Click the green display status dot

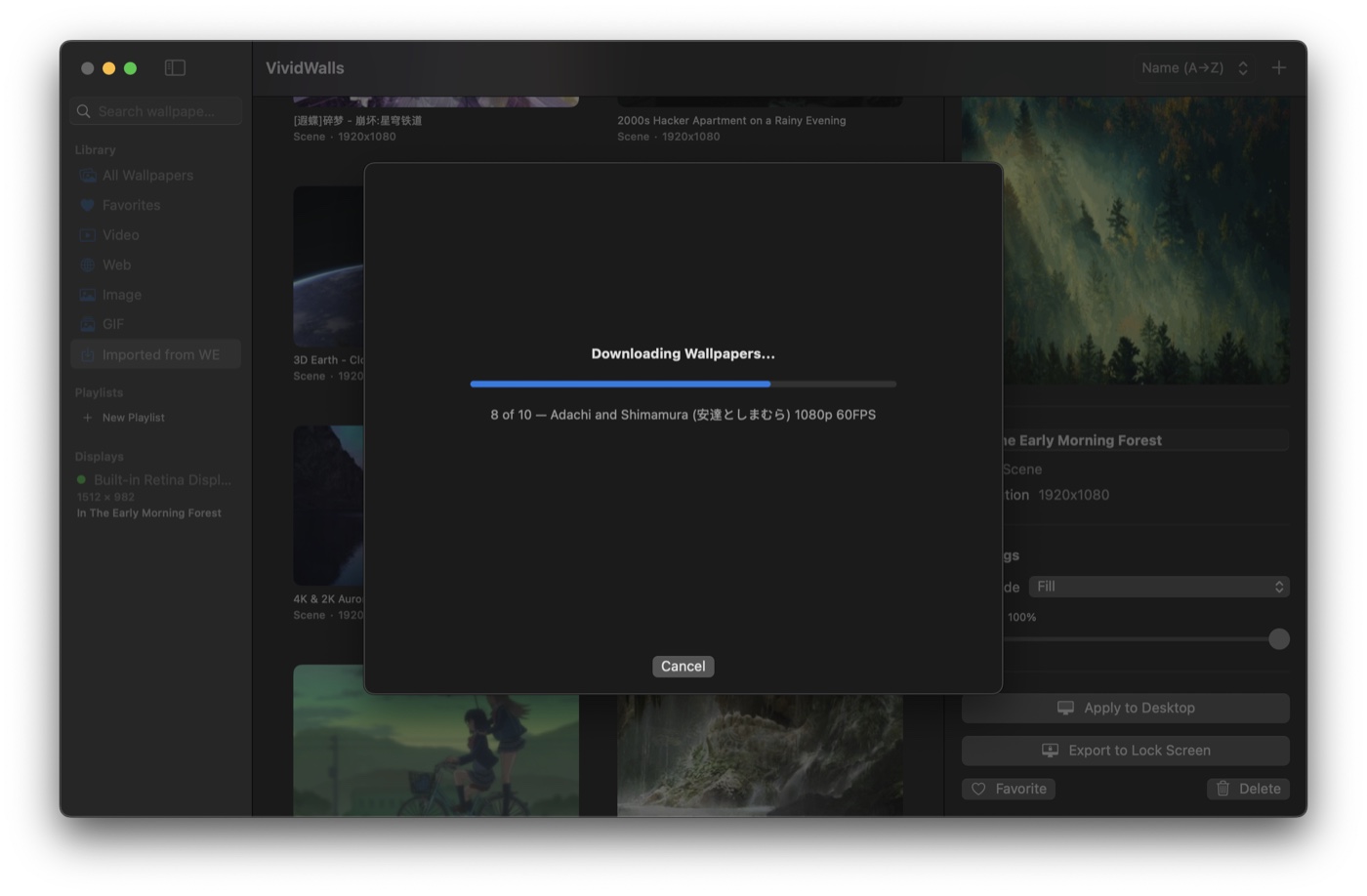point(82,480)
